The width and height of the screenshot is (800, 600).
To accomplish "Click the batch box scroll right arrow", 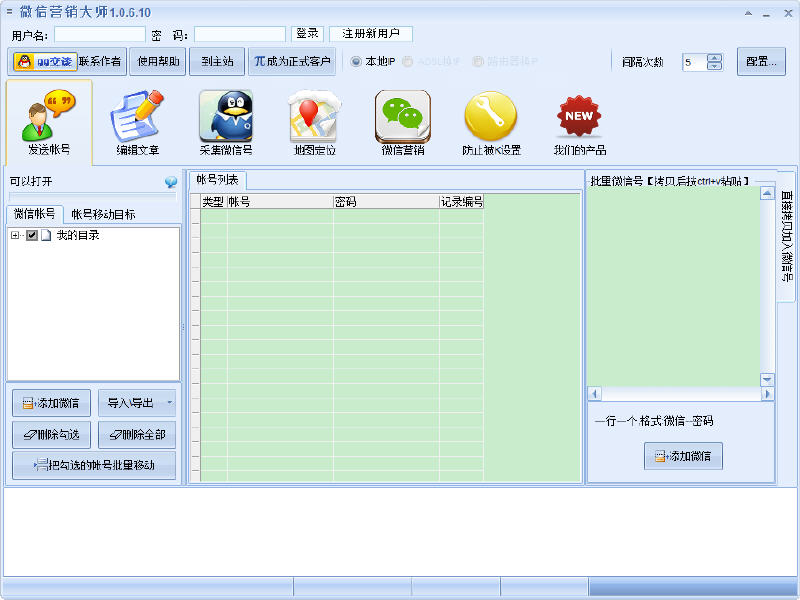I will (x=767, y=394).
